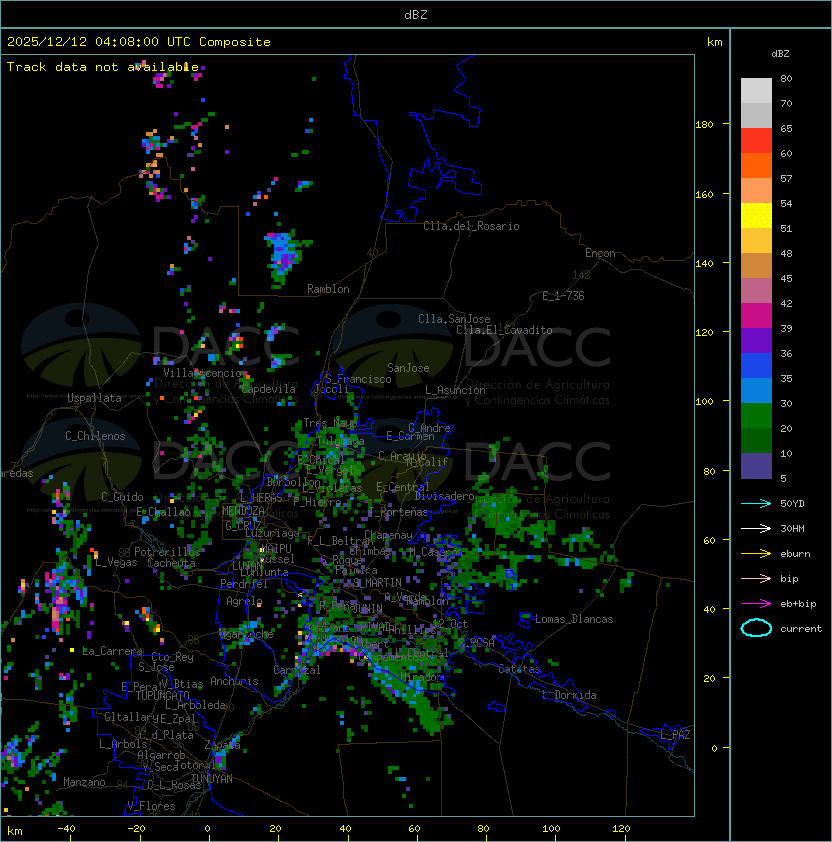Viewport: 832px width, 842px height.
Task: Click the 'E_1-736' label
Action: (563, 296)
